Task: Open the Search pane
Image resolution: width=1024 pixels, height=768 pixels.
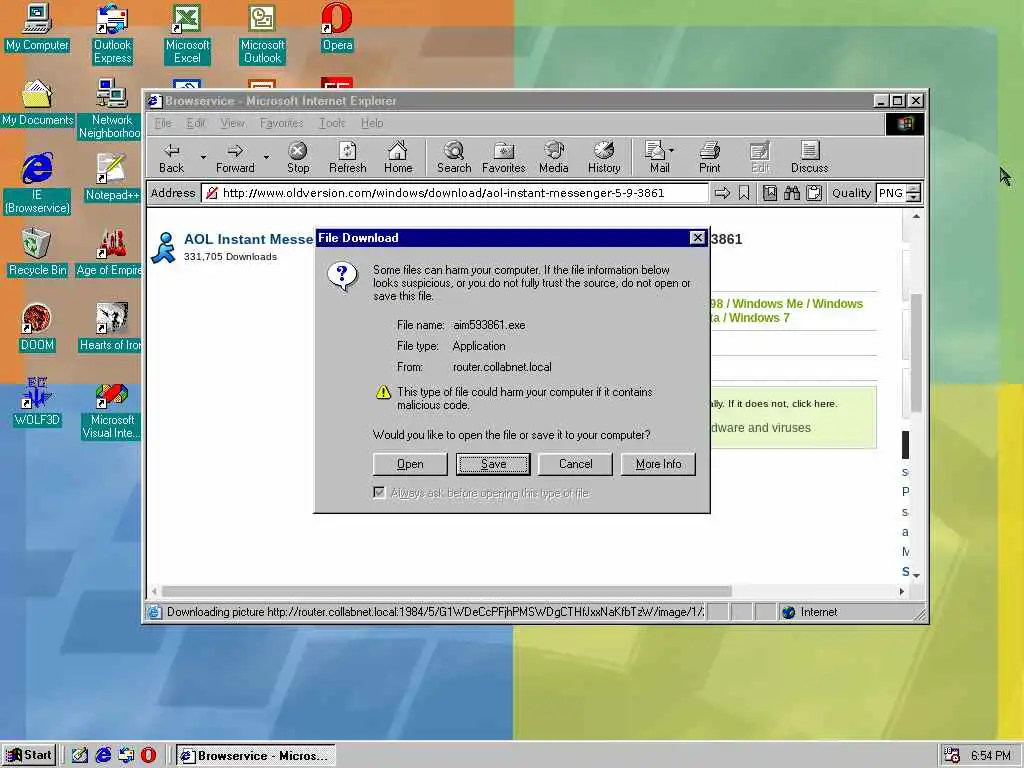Action: click(x=454, y=157)
